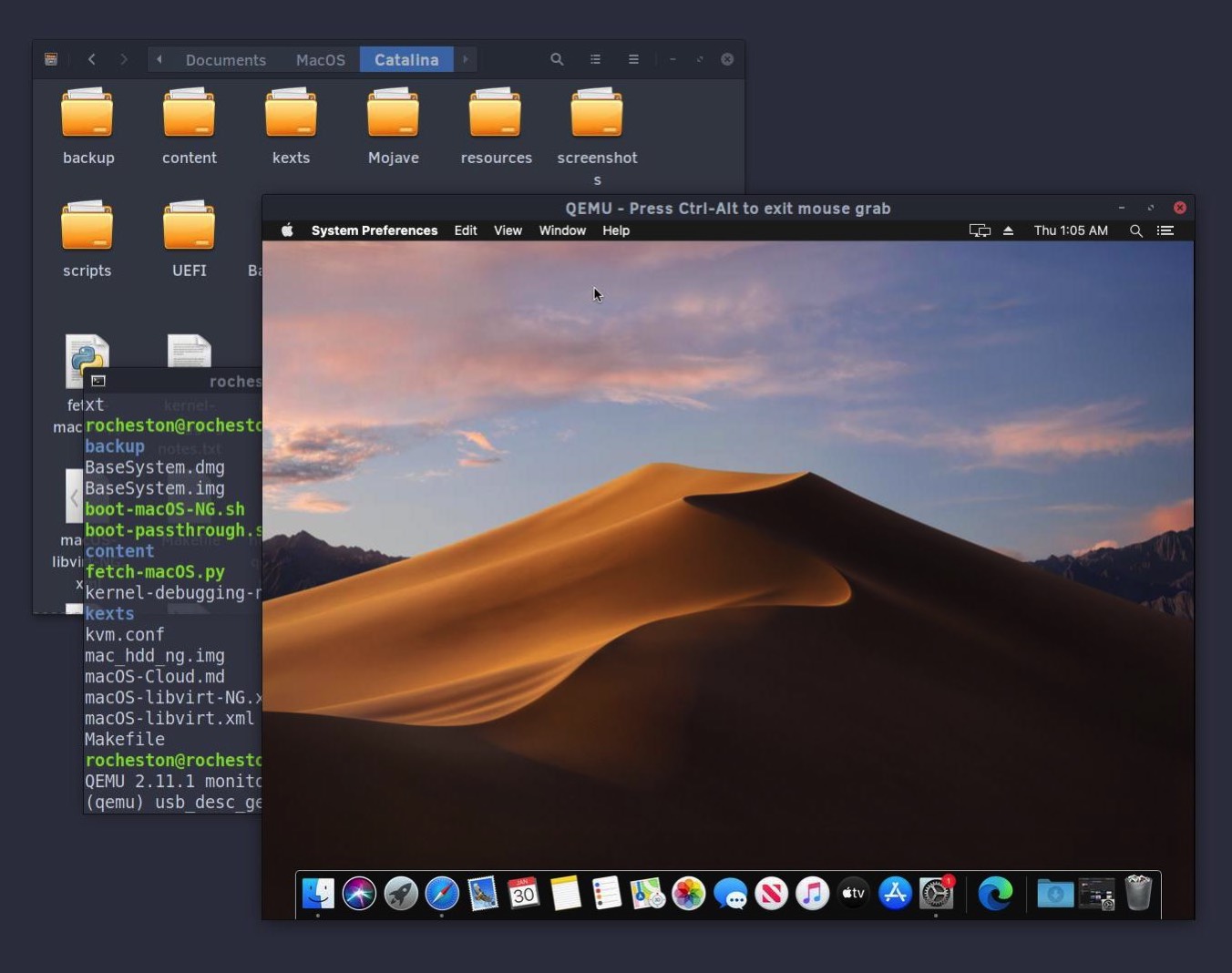The image size is (1232, 973).
Task: Select the scripts folder
Action: (87, 240)
